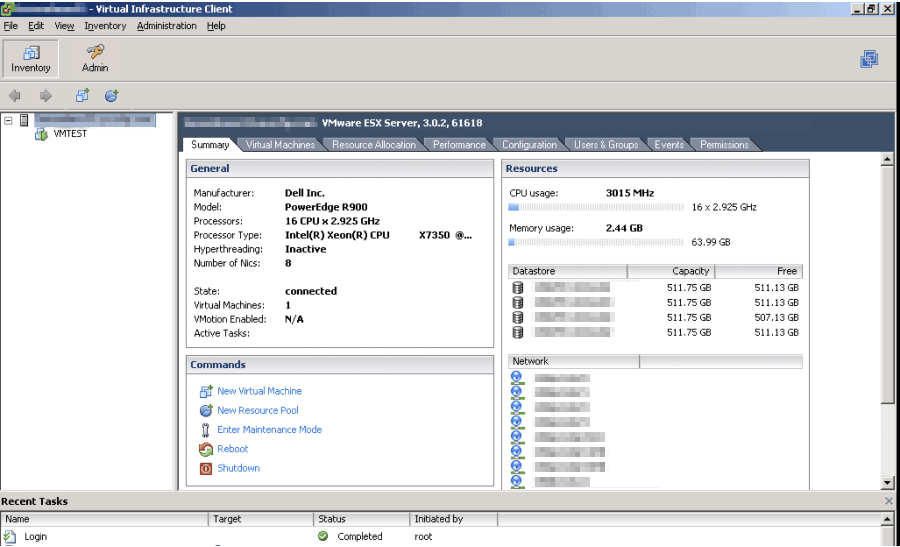Image resolution: width=900 pixels, height=547 pixels.
Task: Open the Administration menu
Action: [166, 26]
